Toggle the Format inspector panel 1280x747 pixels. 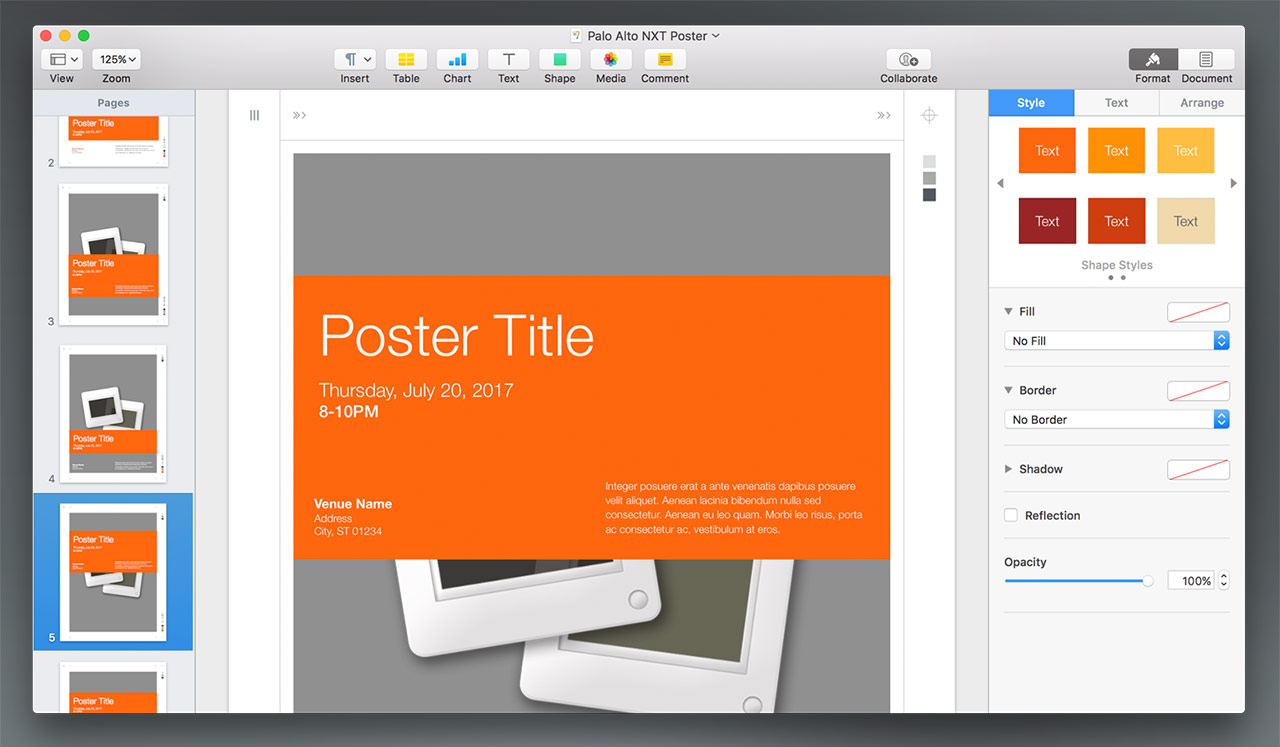click(1153, 60)
